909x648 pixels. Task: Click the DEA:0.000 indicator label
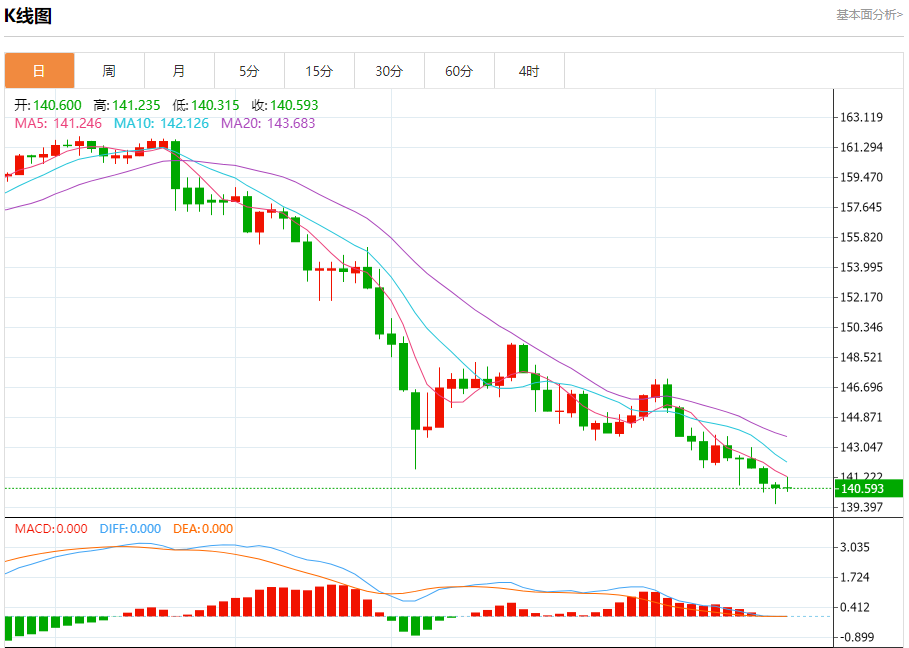tap(203, 529)
